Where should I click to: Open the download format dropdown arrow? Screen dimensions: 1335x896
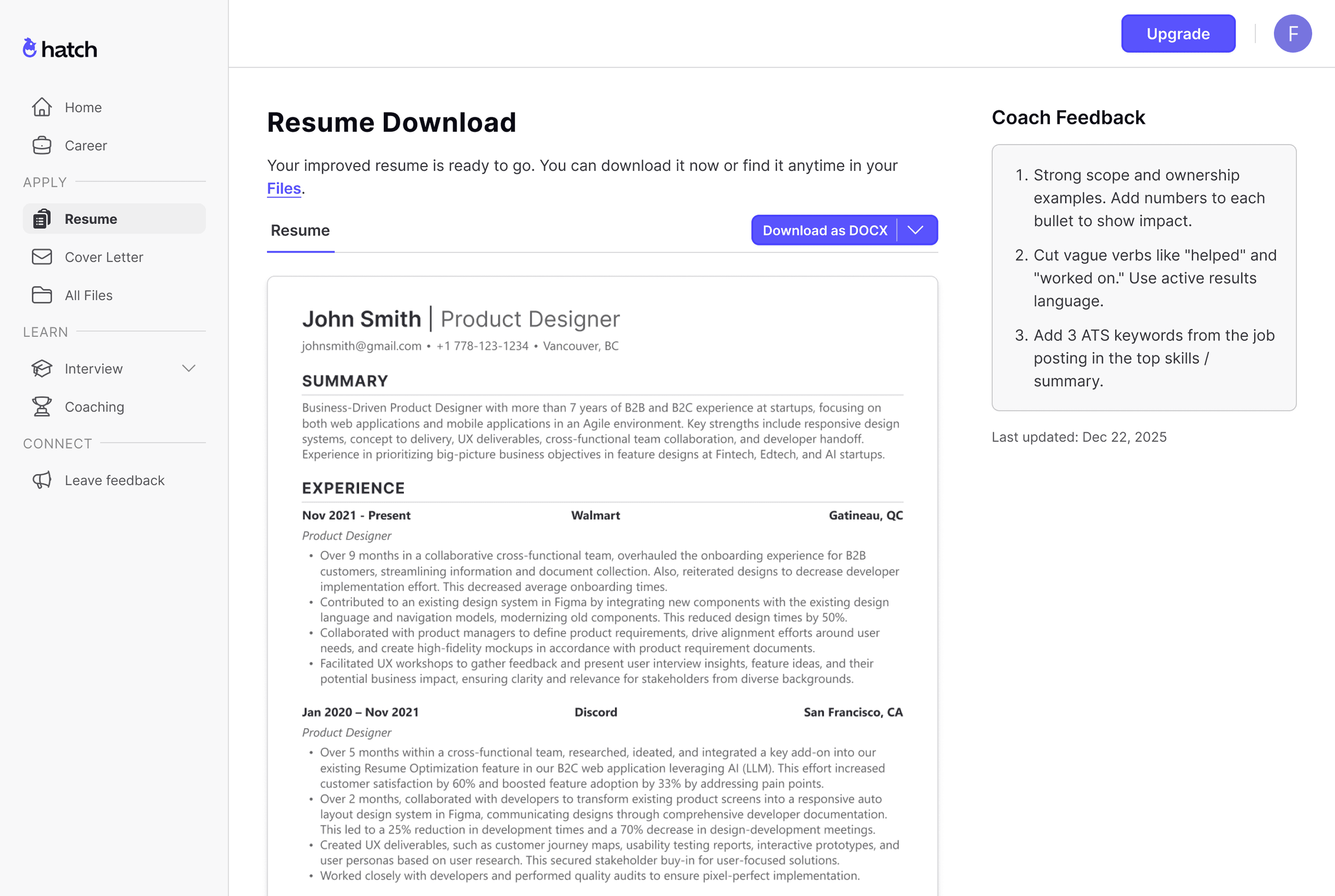click(x=916, y=230)
